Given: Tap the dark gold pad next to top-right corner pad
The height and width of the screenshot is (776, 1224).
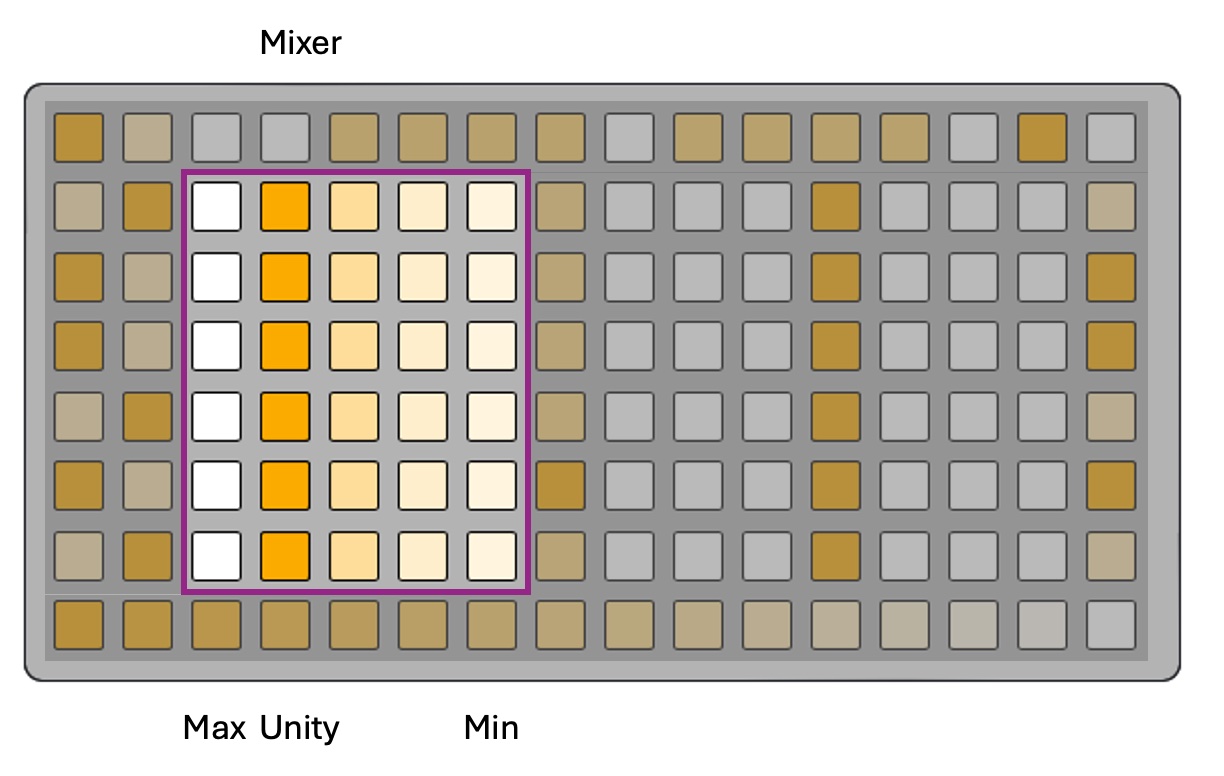Looking at the screenshot, I should [x=1042, y=138].
